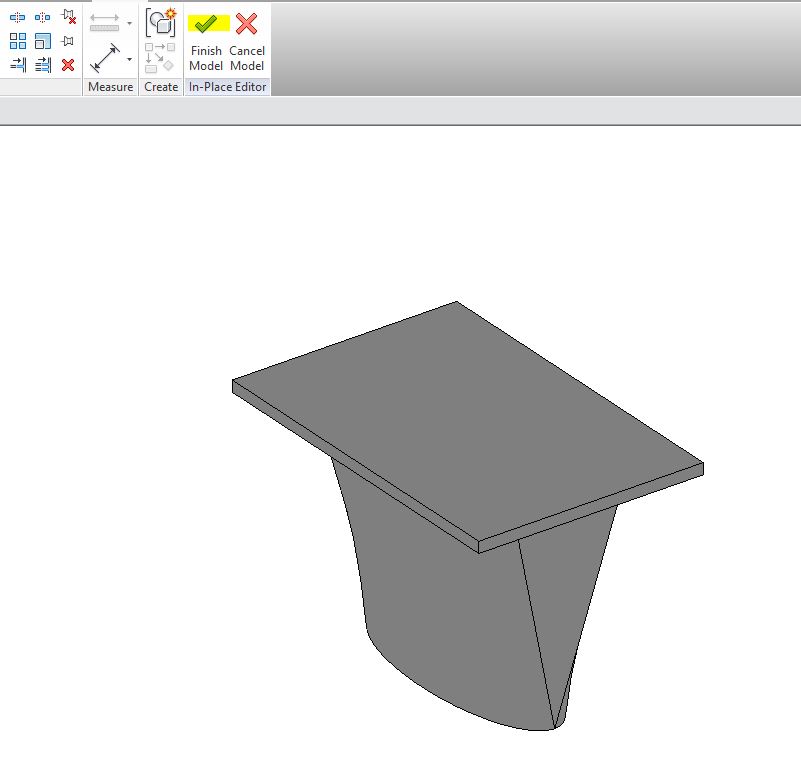Screen dimensions: 801x767
Task: Click the Measure panel title
Action: pyautogui.click(x=110, y=87)
